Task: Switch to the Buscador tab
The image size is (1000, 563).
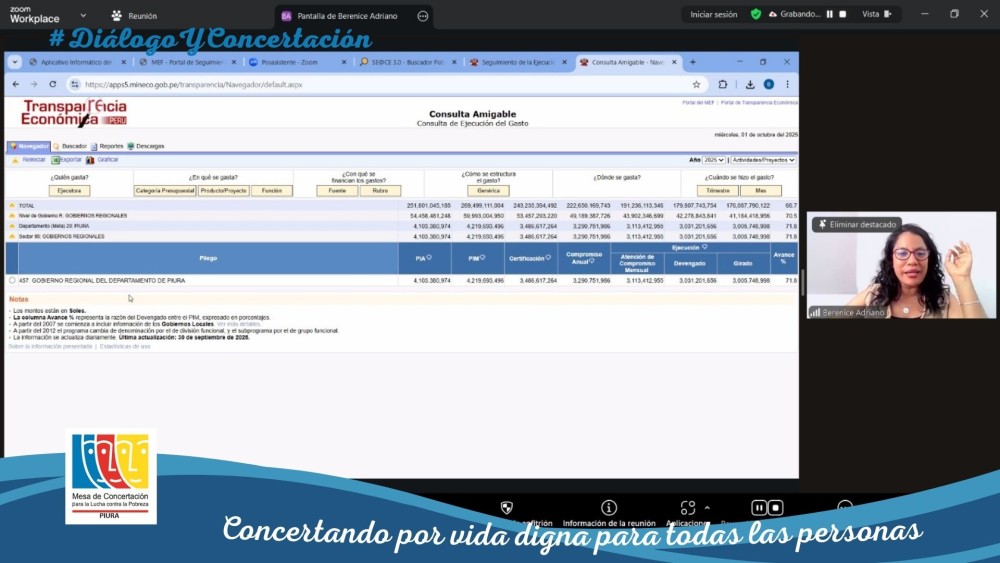Action: pos(70,146)
